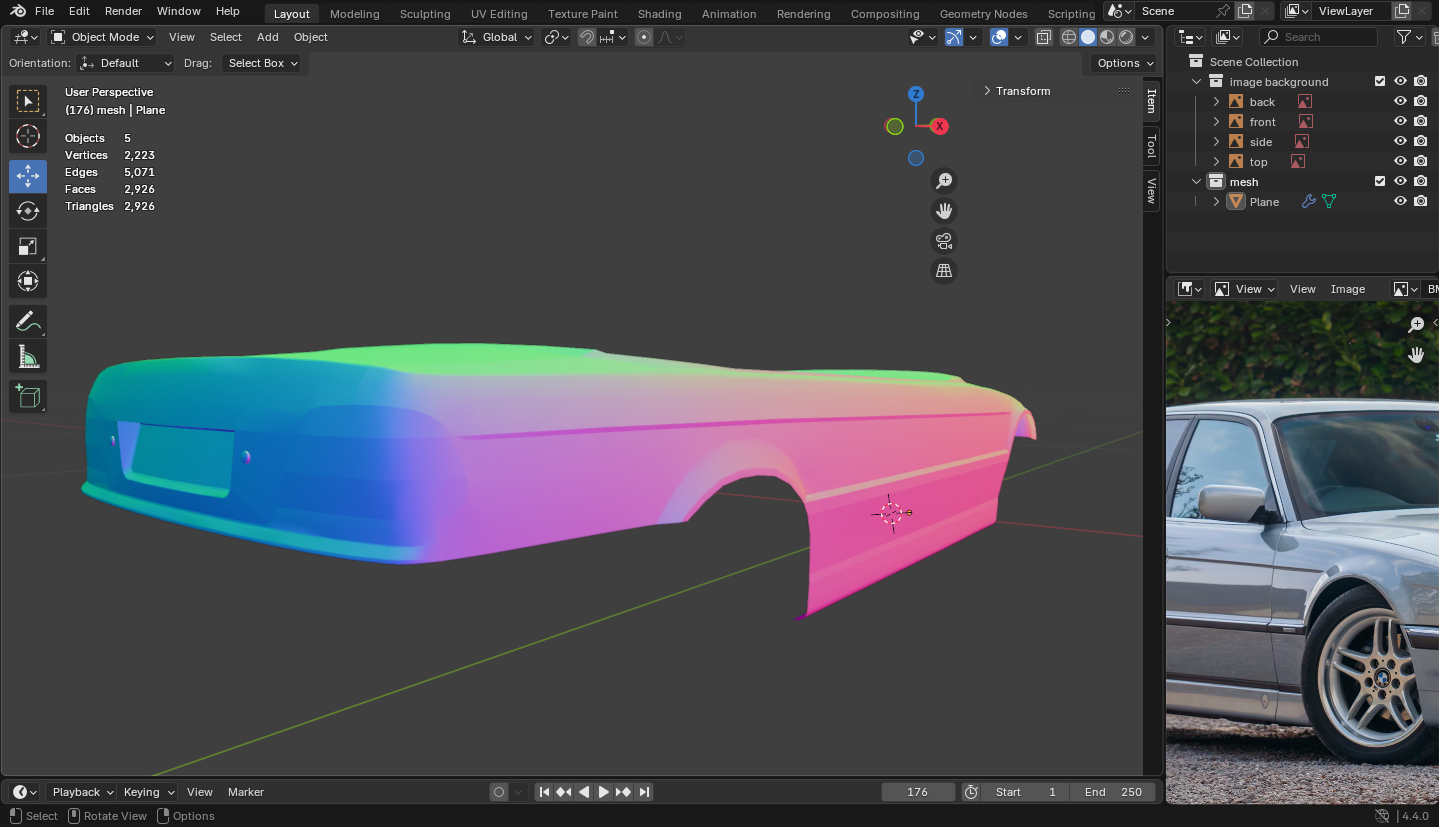Open the Select Box drag dropdown

click(x=263, y=63)
